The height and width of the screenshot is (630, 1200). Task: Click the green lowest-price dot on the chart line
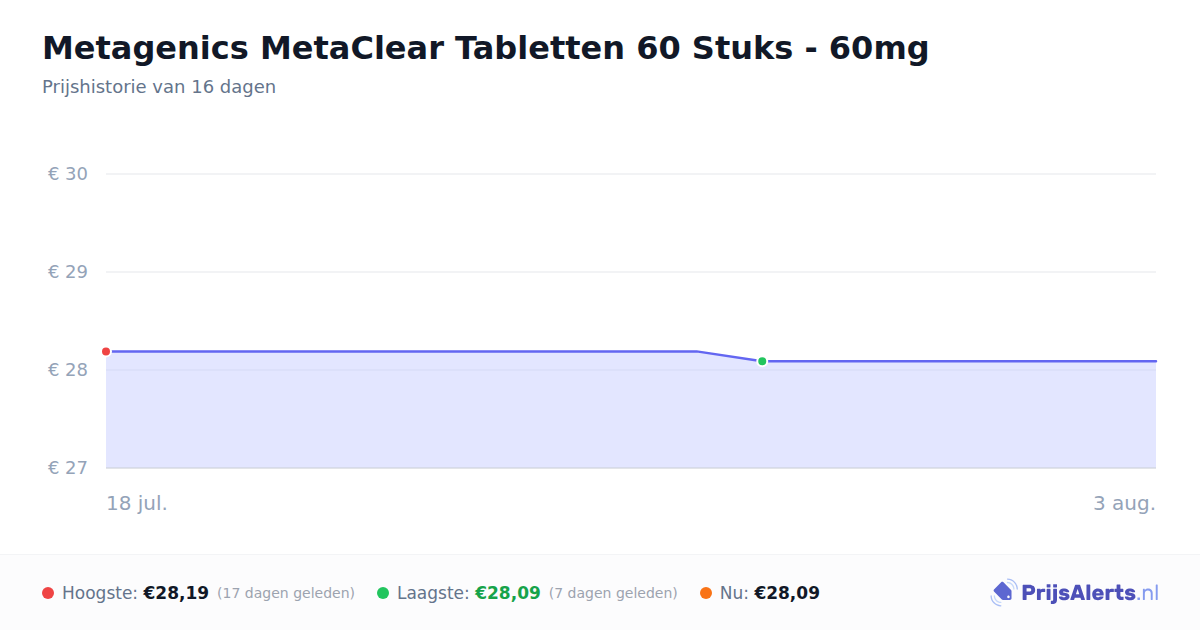pyautogui.click(x=762, y=361)
